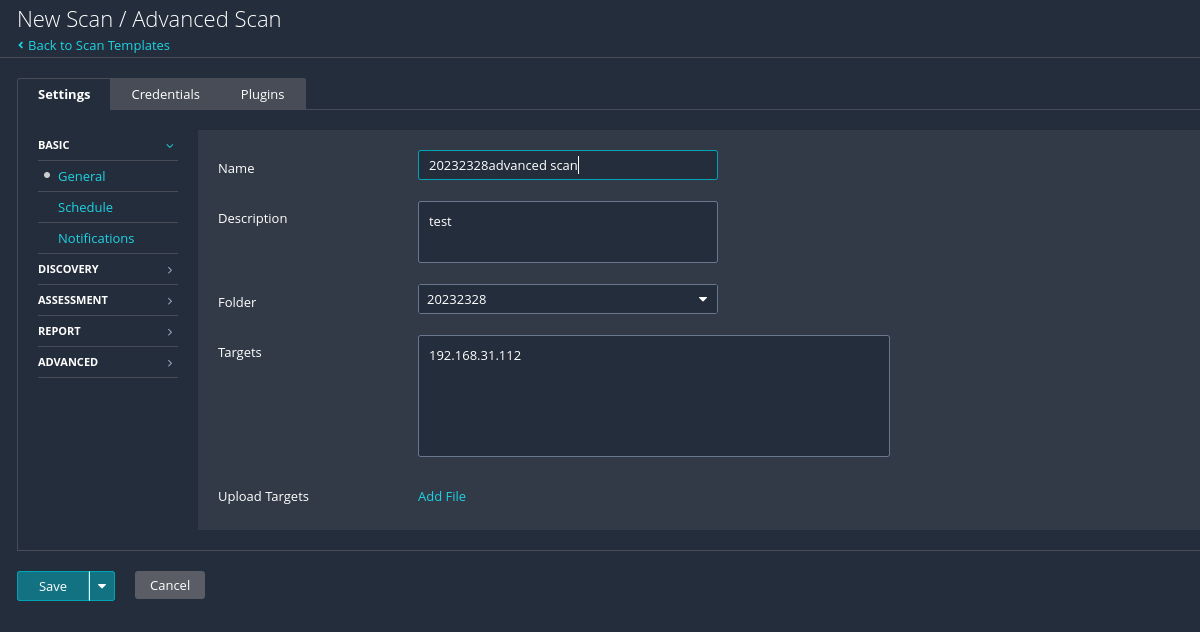The height and width of the screenshot is (632, 1200).
Task: Collapse the BASIC section chevron
Action: pos(170,146)
